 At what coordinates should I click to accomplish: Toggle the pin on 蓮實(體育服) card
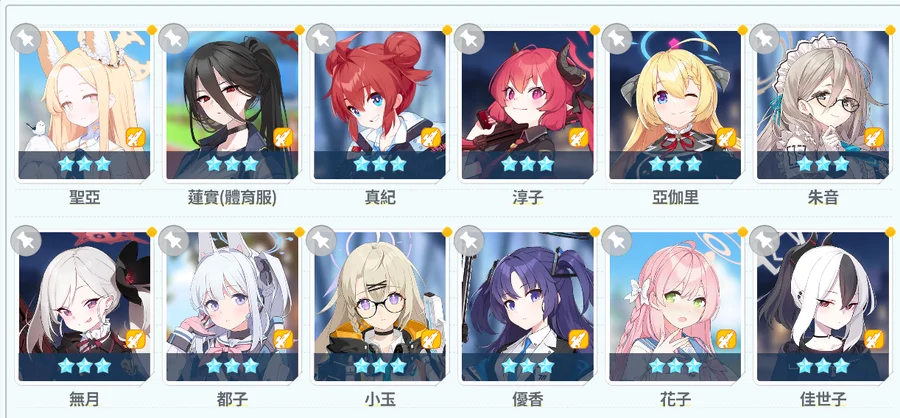173,38
